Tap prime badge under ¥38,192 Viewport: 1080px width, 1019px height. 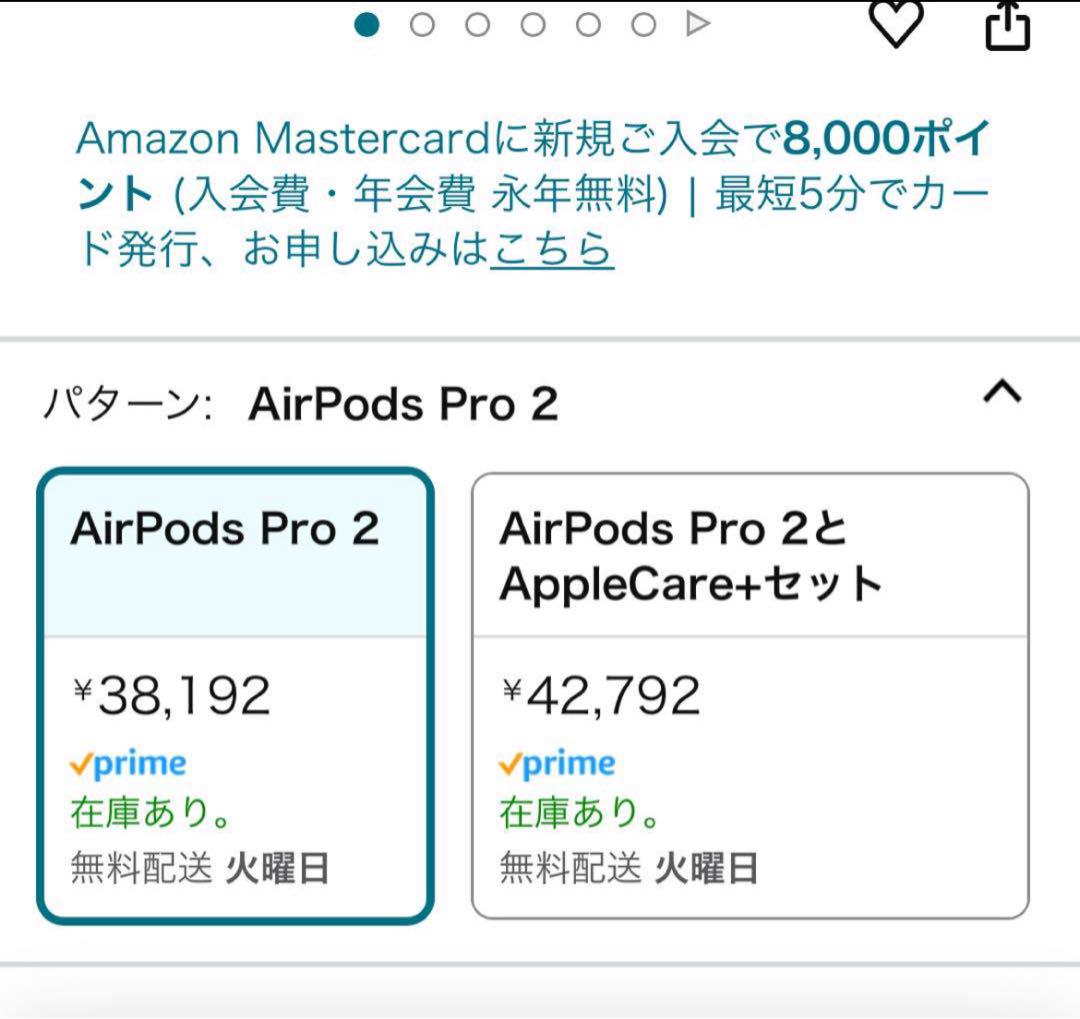(x=128, y=764)
